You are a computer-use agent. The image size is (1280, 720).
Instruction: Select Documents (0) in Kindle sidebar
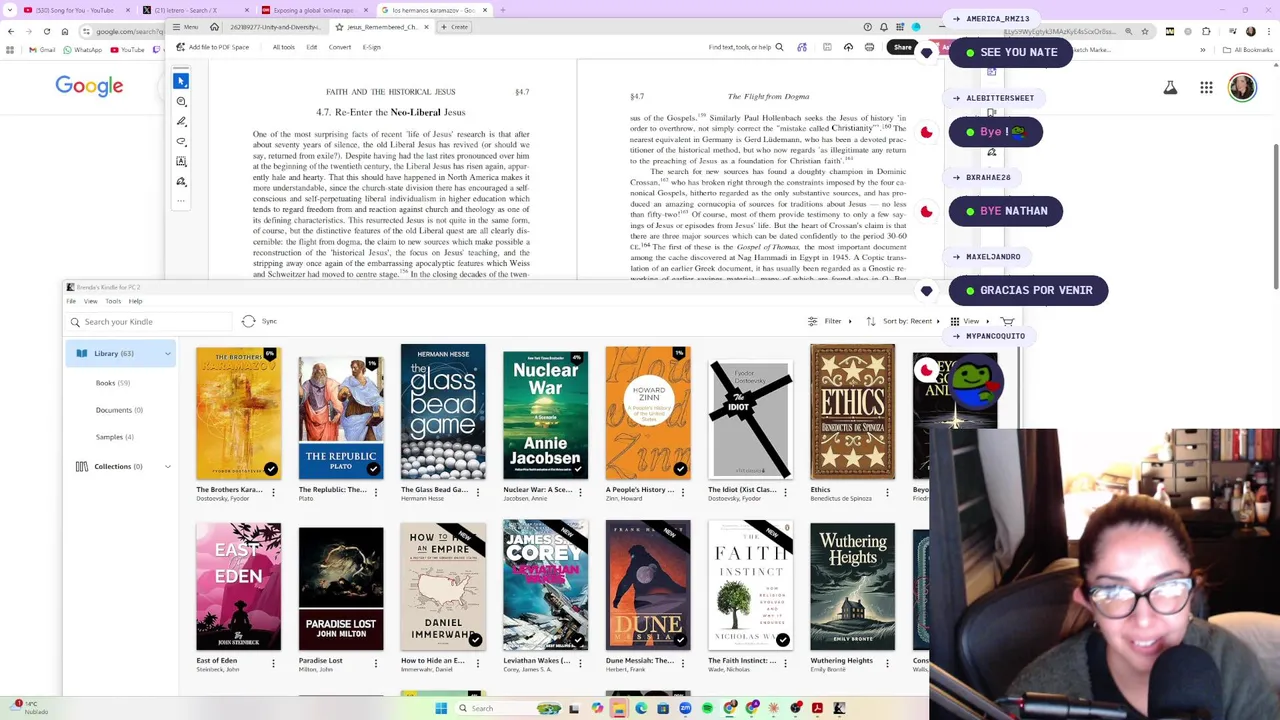(x=119, y=410)
